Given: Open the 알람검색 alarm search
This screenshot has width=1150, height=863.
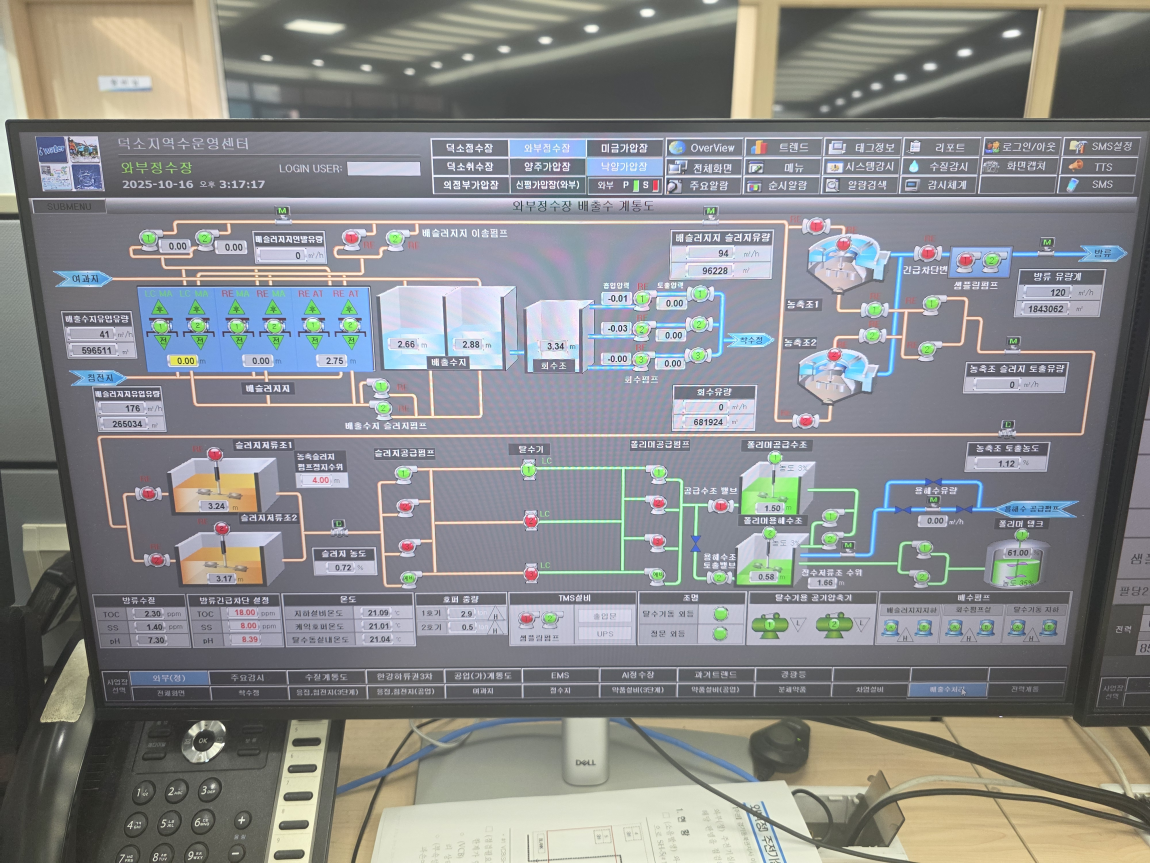Looking at the screenshot, I should click(x=862, y=186).
